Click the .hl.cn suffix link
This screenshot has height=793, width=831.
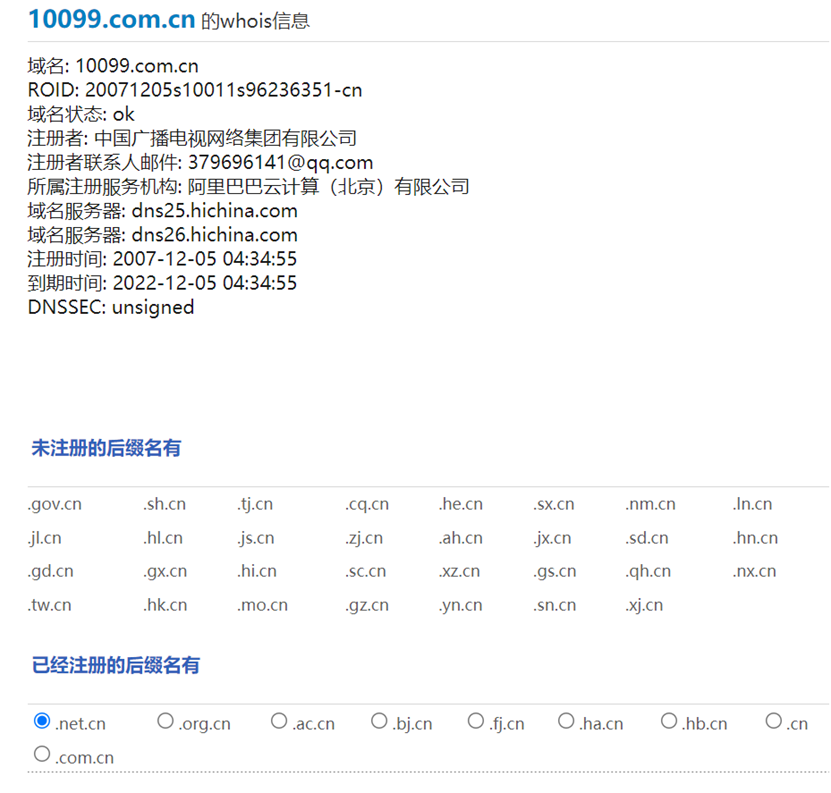click(x=163, y=538)
